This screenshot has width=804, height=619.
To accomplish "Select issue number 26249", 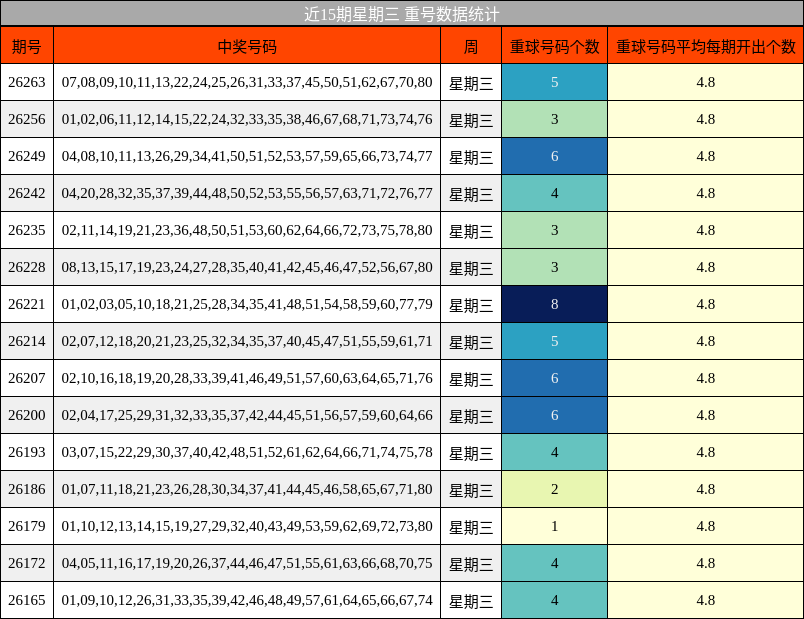I will pos(27,156).
